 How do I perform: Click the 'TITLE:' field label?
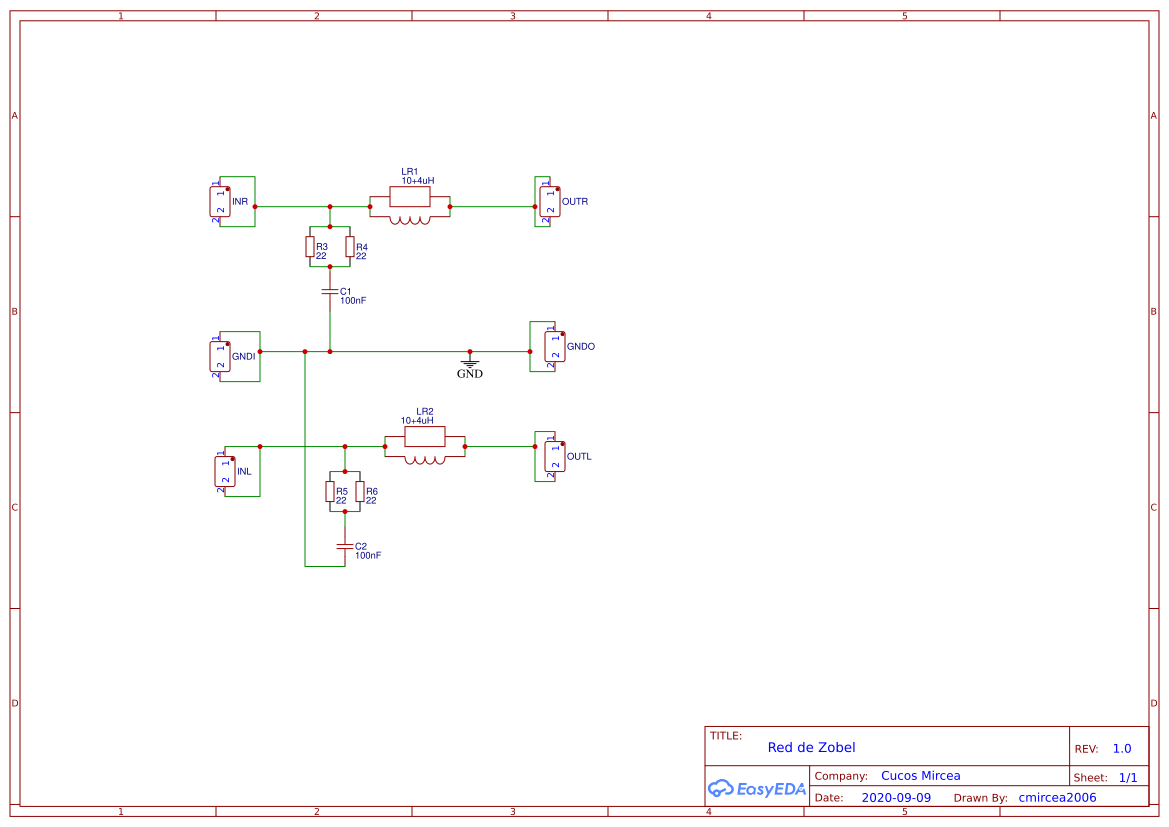coord(725,735)
